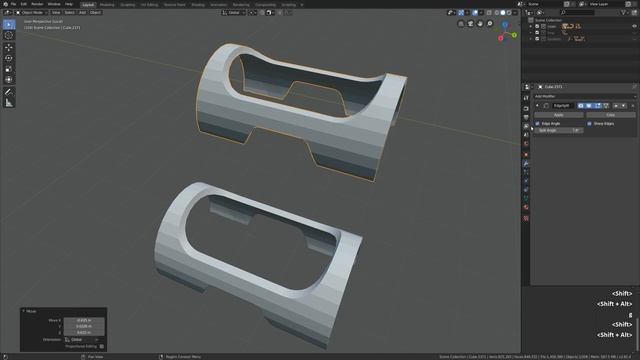Open the Object properties tab icon
Image resolution: width=640 pixels, height=360 pixels.
pyautogui.click(x=526, y=155)
